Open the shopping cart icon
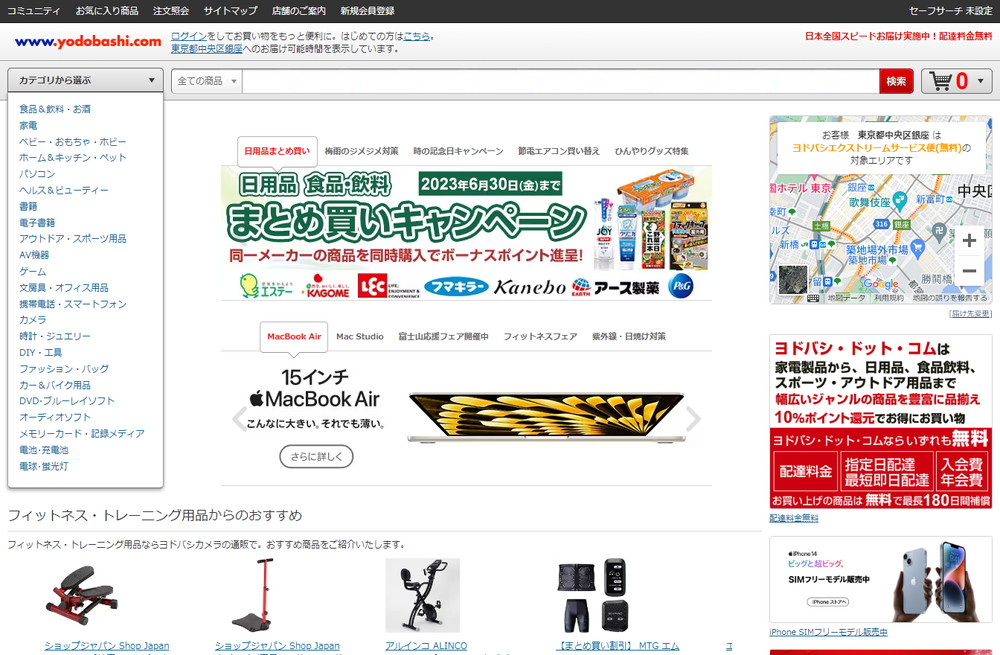 click(x=941, y=81)
